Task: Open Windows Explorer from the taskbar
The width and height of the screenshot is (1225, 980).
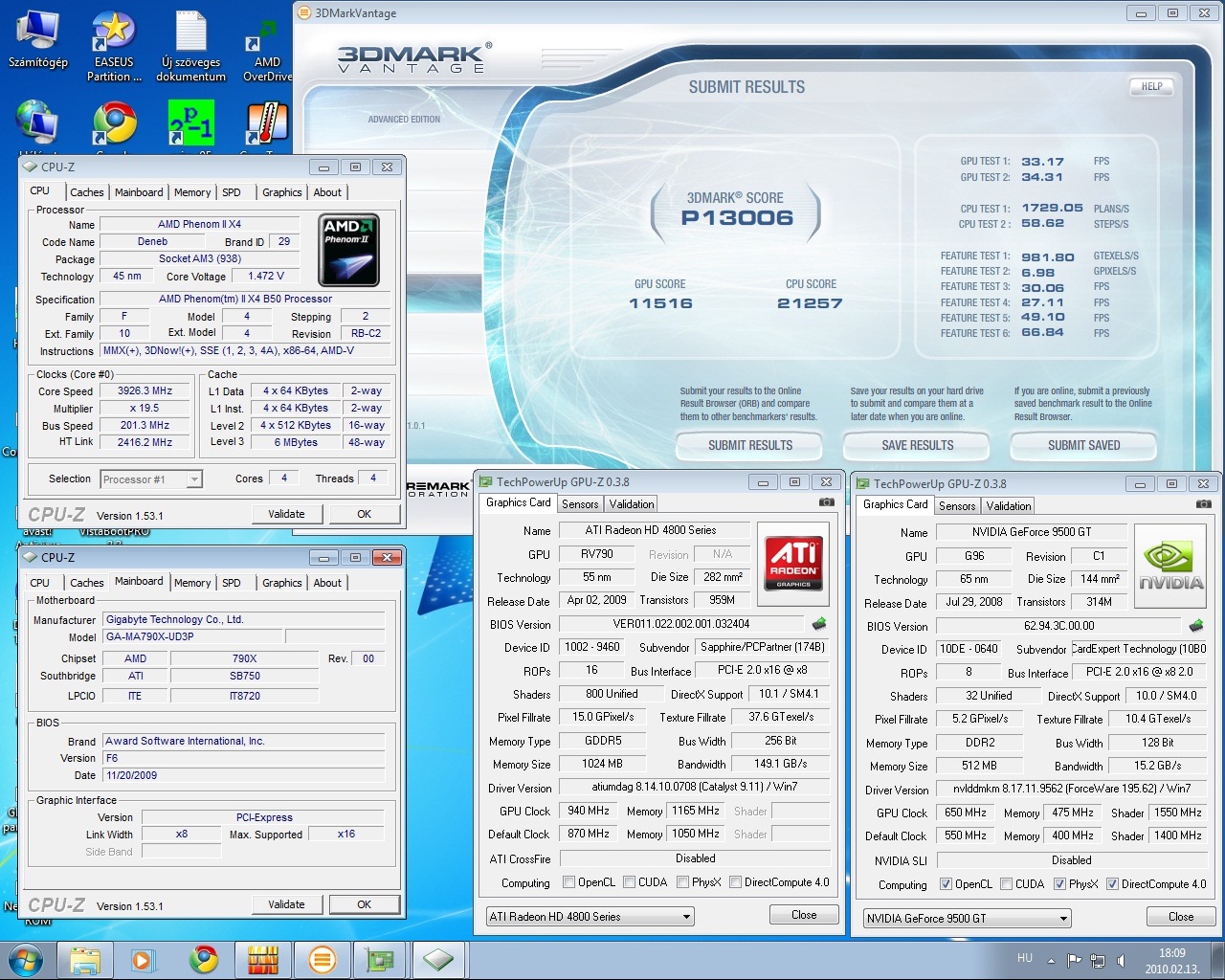Action: tap(85, 959)
